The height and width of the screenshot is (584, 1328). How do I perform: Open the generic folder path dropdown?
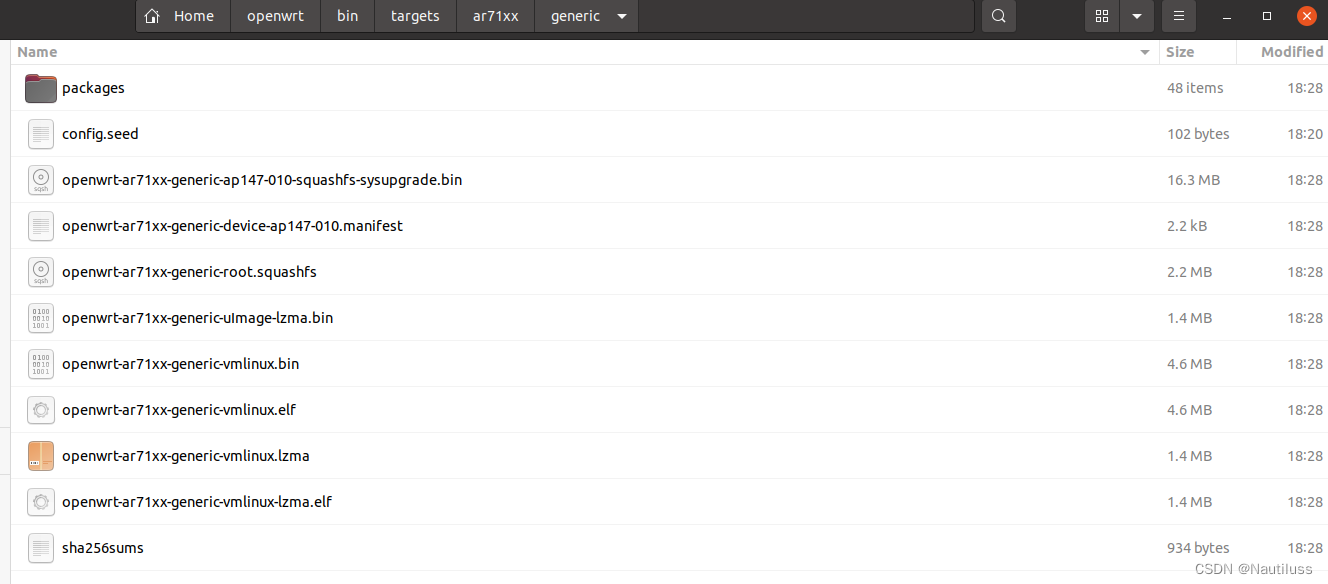[x=622, y=16]
